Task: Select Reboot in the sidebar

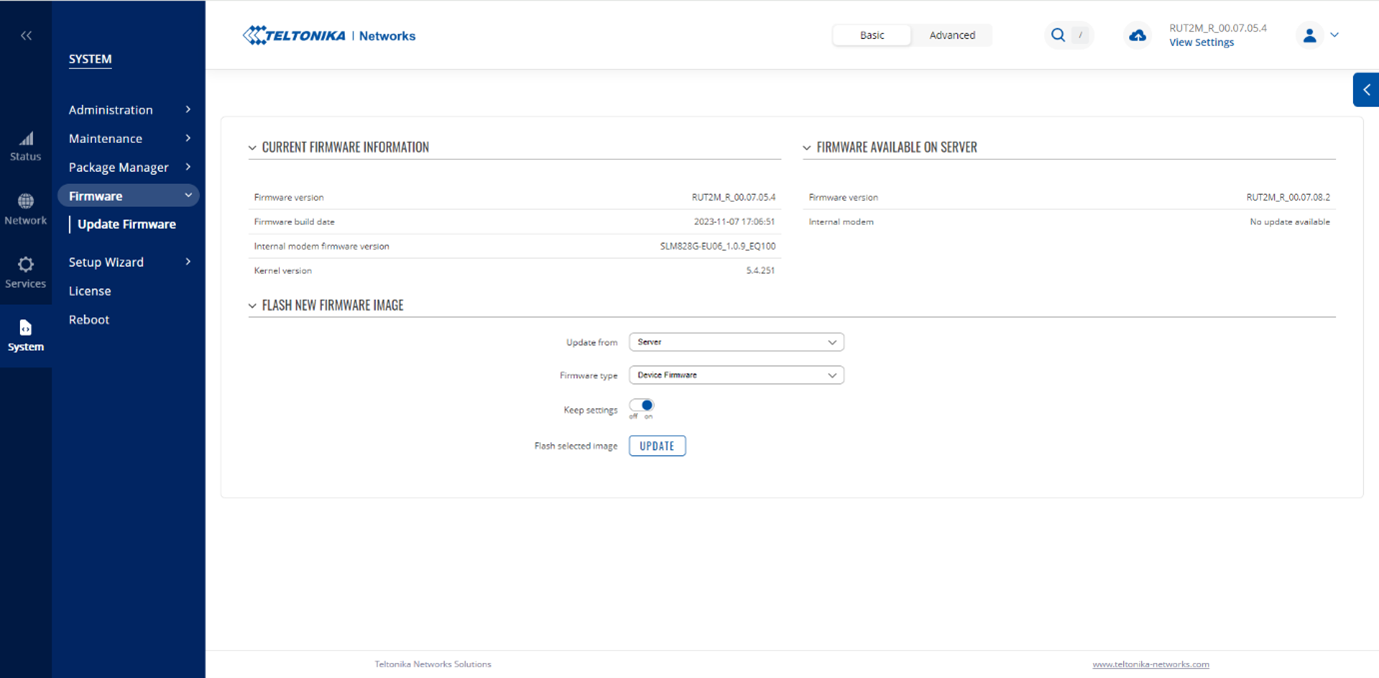Action: [89, 320]
